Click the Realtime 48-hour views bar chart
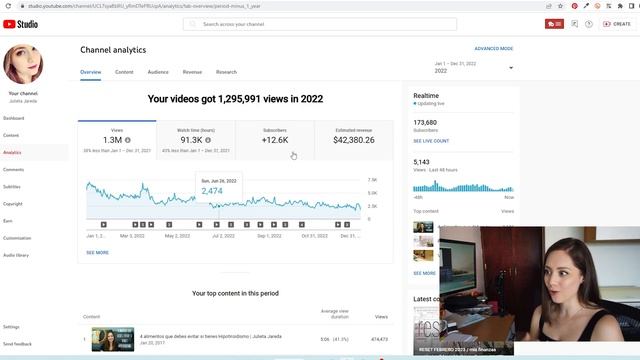 point(463,187)
